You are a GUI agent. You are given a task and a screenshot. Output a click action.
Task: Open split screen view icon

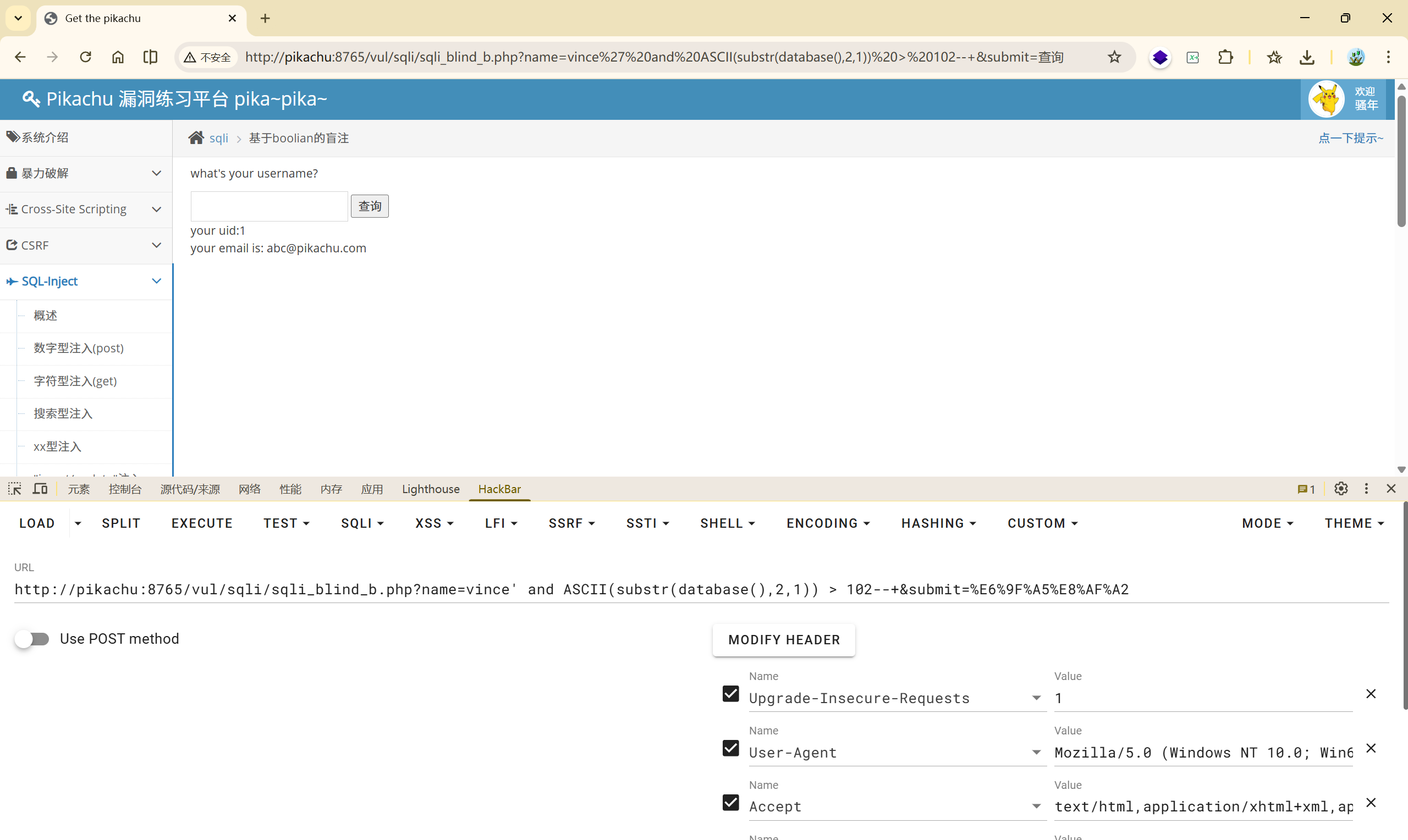[150, 57]
